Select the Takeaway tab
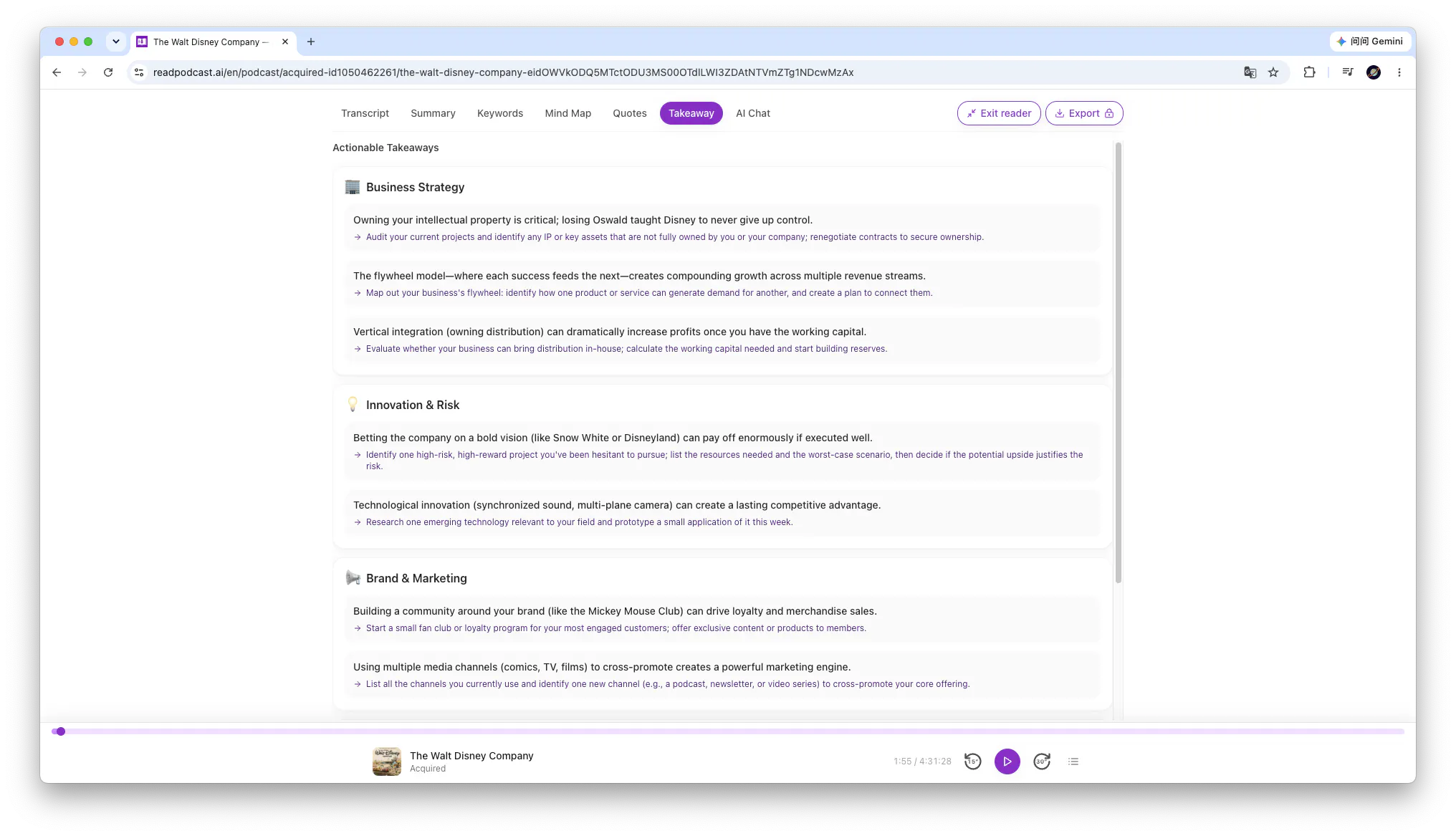The image size is (1456, 836). 691,113
